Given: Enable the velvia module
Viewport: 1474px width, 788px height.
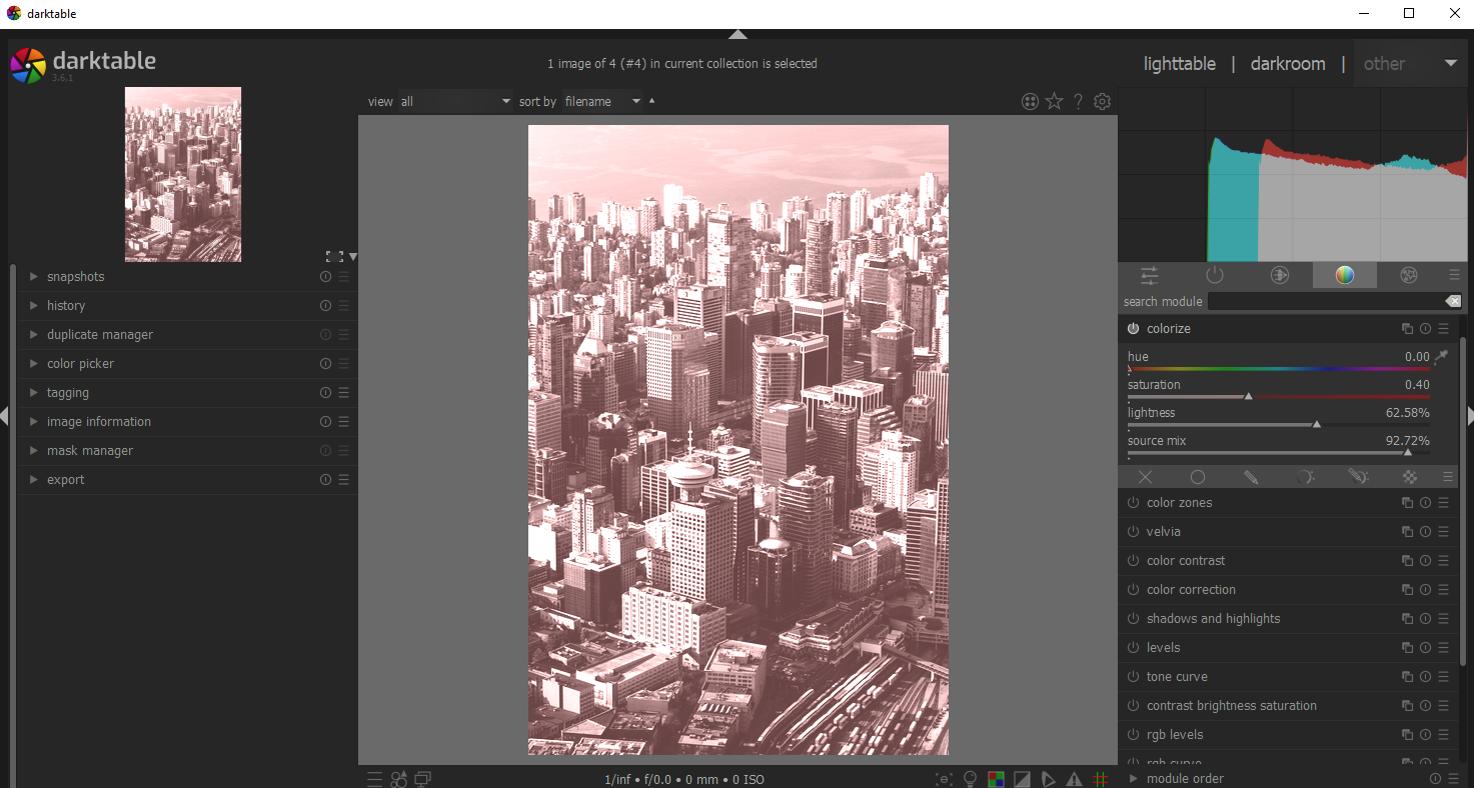Looking at the screenshot, I should pos(1133,531).
